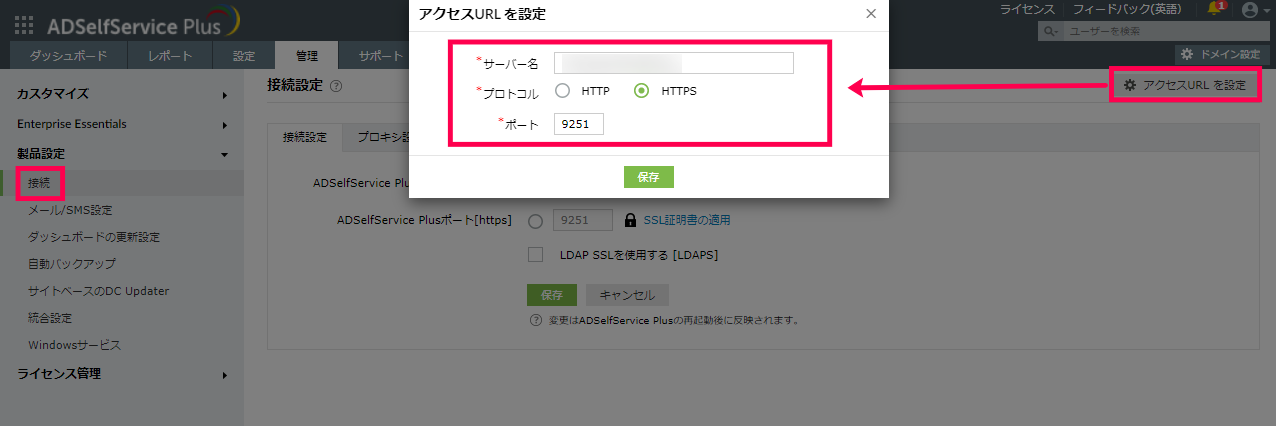This screenshot has height=426, width=1276.
Task: Open the ダッシュボード tab
Action: (x=69, y=56)
